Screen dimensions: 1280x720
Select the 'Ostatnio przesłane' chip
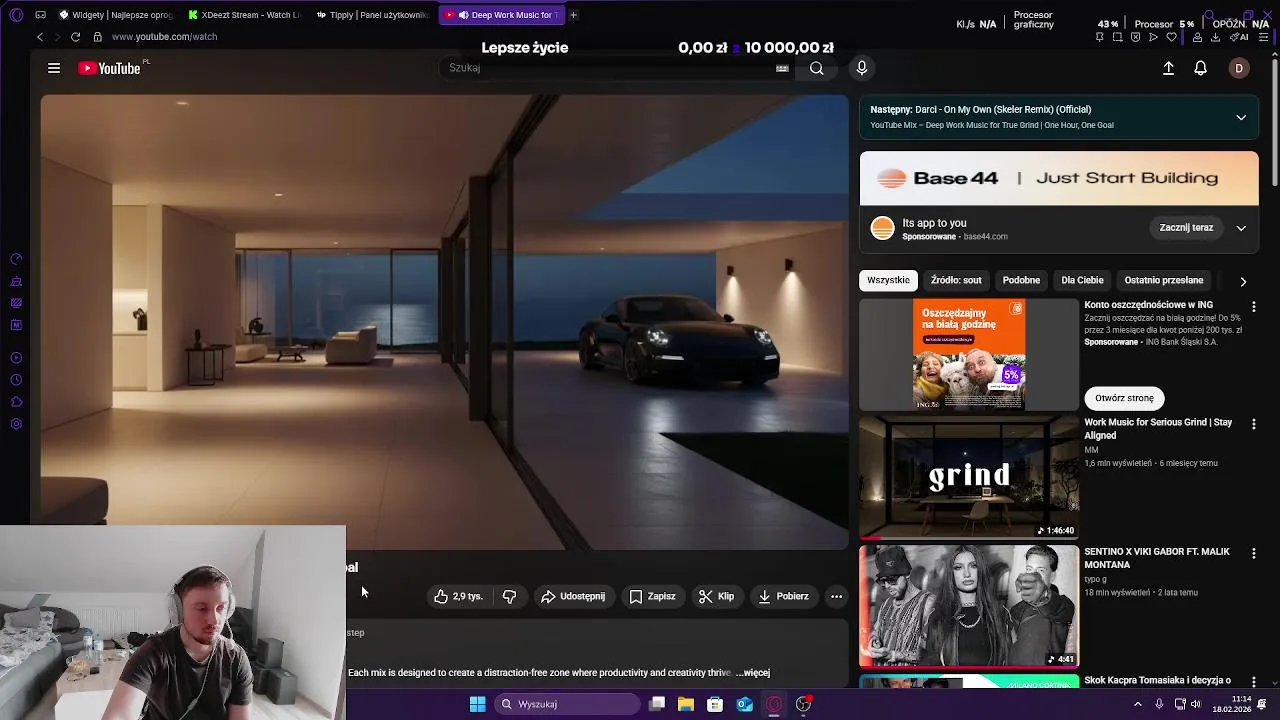1163,280
